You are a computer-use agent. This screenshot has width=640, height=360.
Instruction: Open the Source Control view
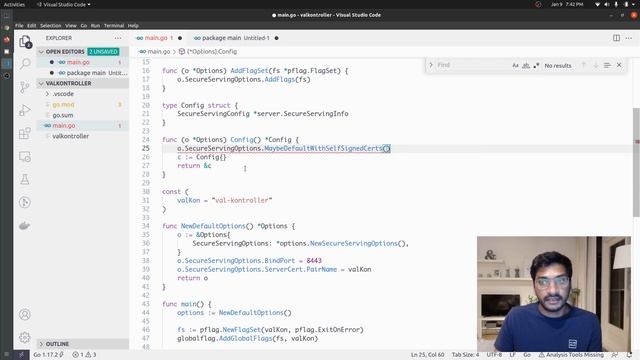(25, 87)
